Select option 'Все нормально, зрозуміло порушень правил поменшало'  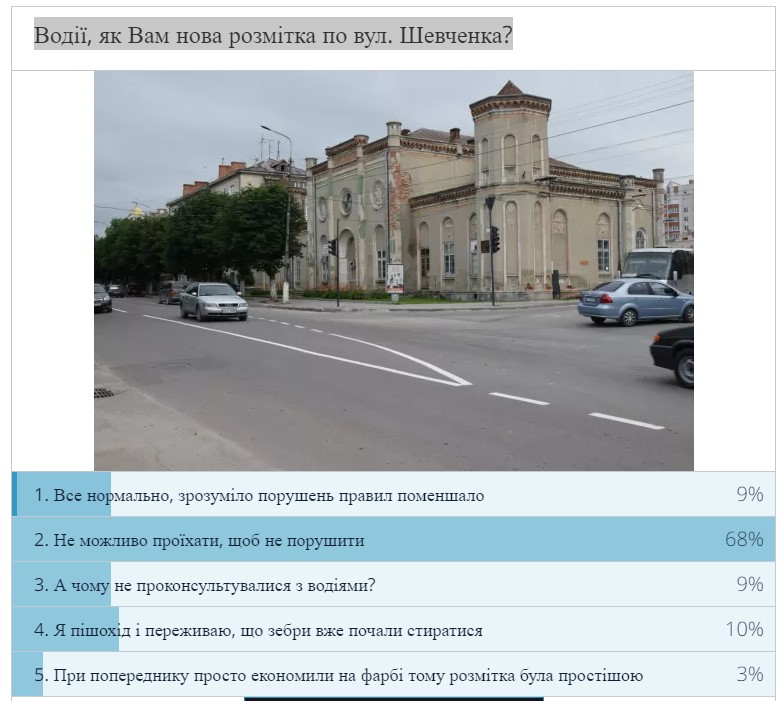coord(393,494)
